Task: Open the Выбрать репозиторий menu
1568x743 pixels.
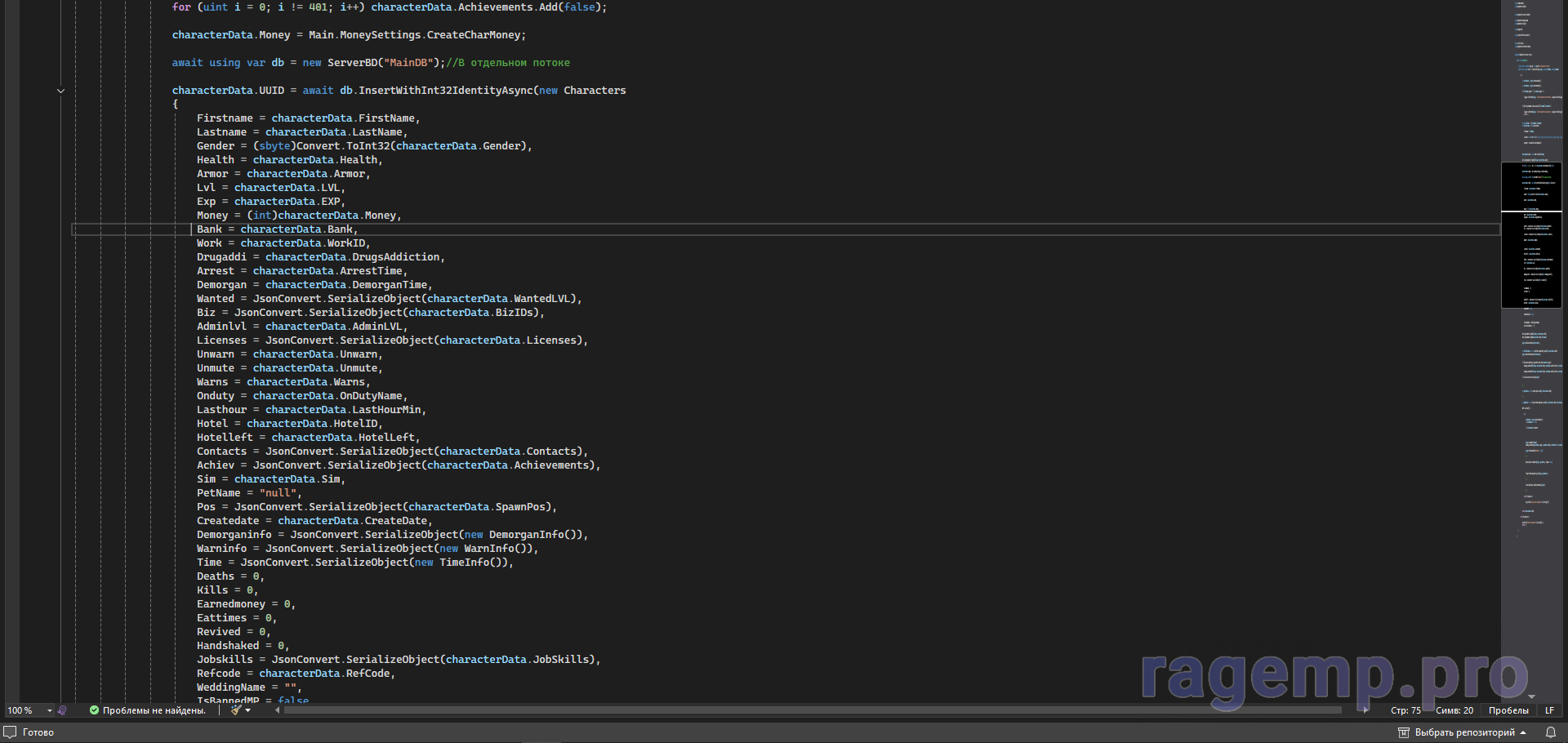Action: [x=1464, y=732]
